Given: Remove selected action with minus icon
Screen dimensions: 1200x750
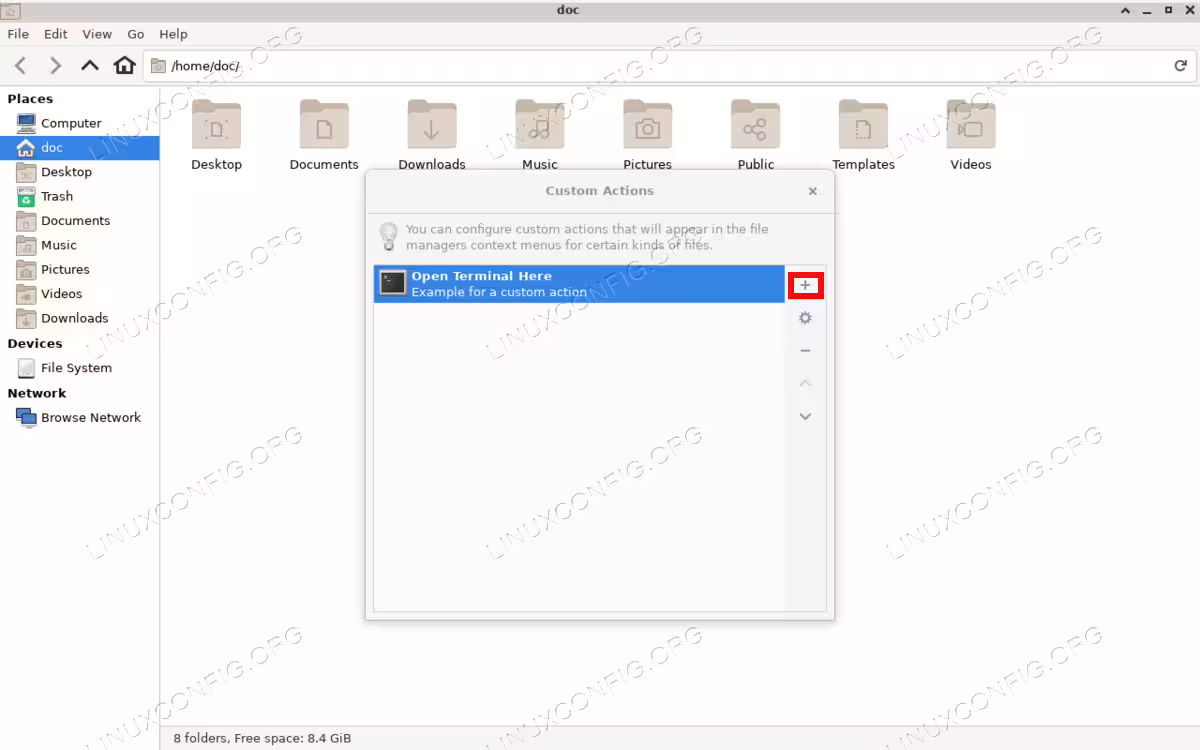Looking at the screenshot, I should [x=805, y=351].
